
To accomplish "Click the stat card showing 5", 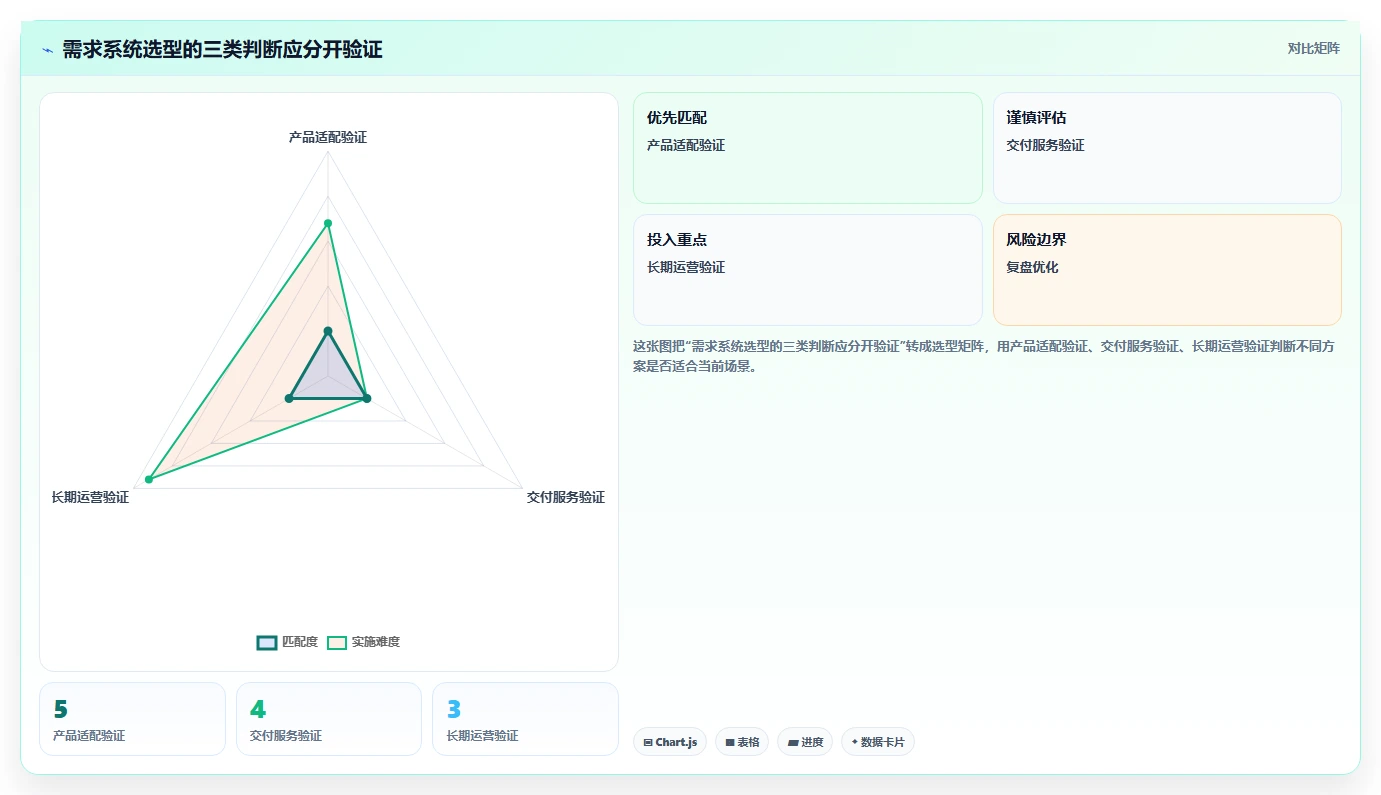I will [132, 719].
